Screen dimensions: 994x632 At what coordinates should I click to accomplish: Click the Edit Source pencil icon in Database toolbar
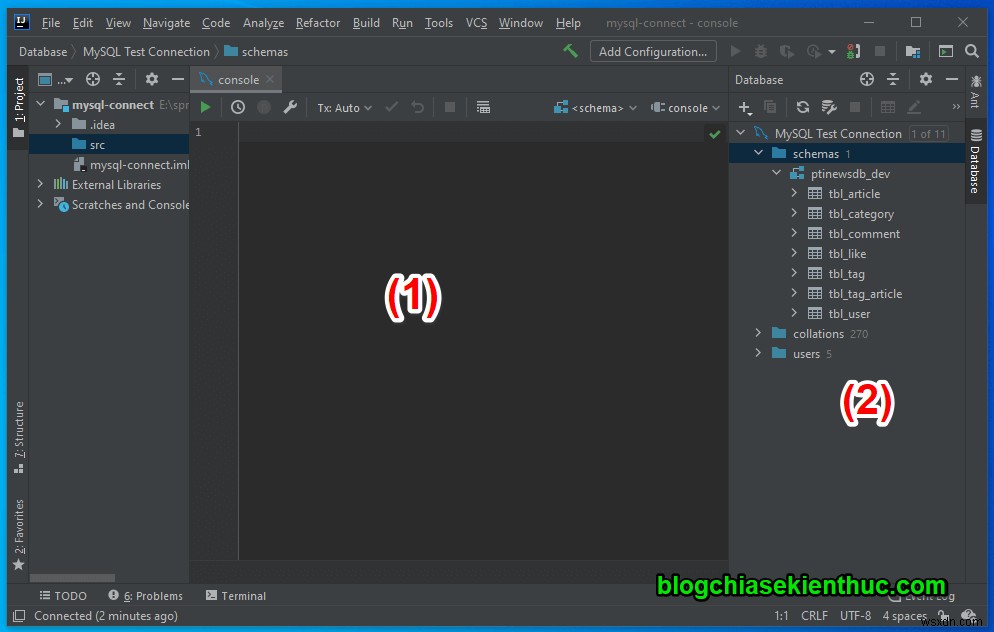point(913,107)
